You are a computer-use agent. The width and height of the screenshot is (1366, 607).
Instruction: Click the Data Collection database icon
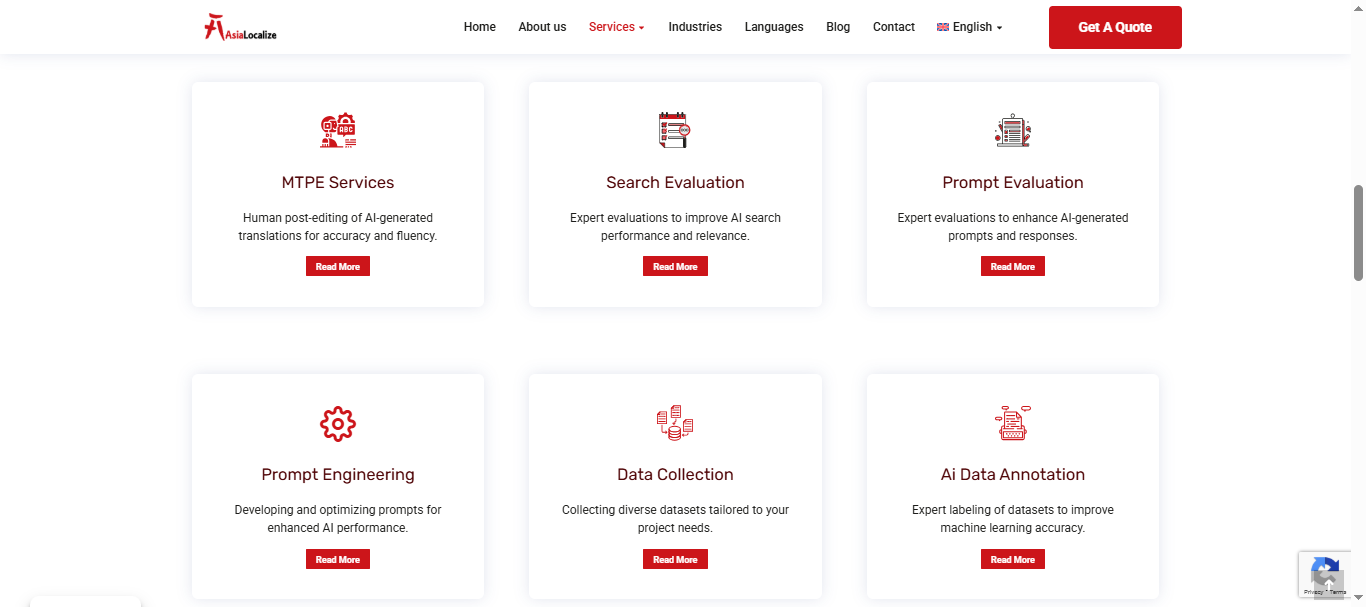coord(675,423)
